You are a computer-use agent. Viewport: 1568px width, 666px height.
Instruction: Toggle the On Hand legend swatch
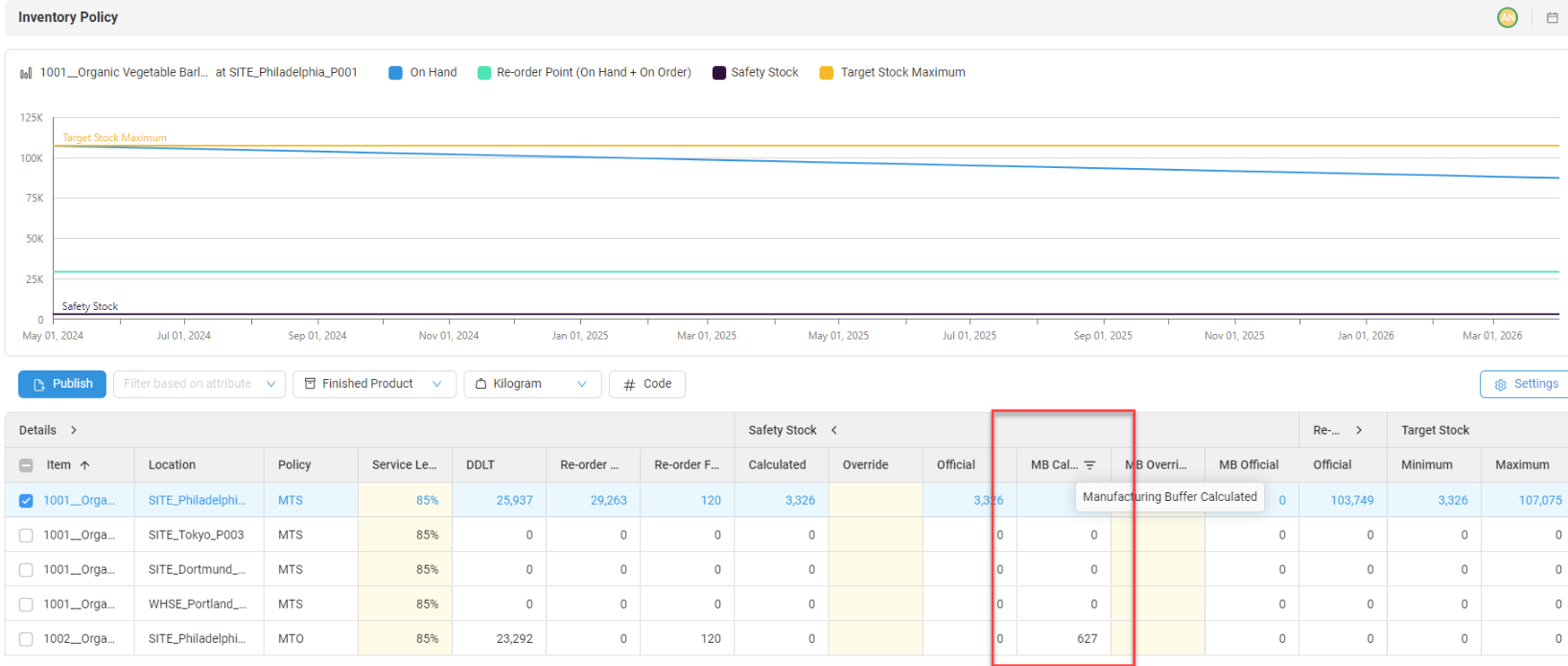pyautogui.click(x=395, y=73)
